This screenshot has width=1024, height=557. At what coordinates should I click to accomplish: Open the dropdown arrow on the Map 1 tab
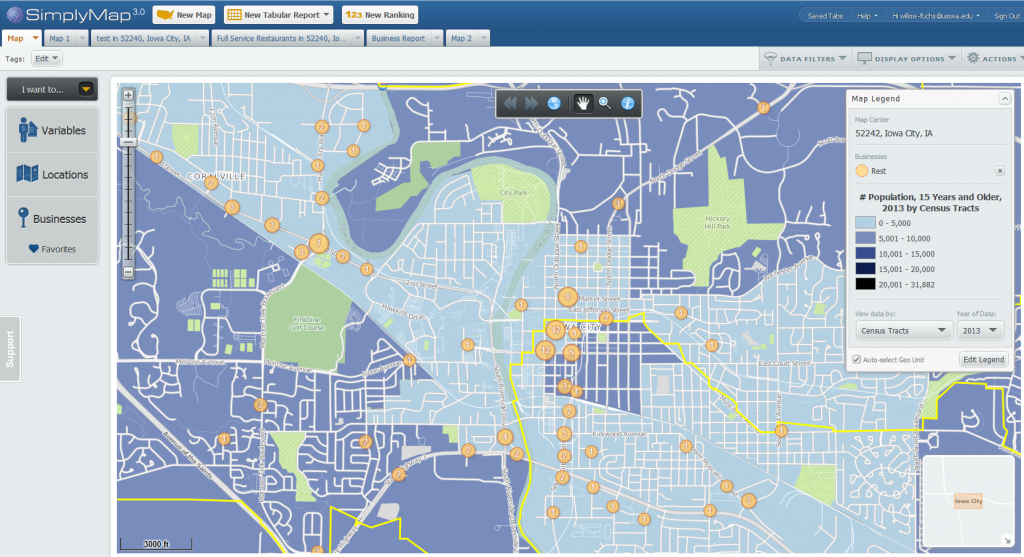click(82, 39)
